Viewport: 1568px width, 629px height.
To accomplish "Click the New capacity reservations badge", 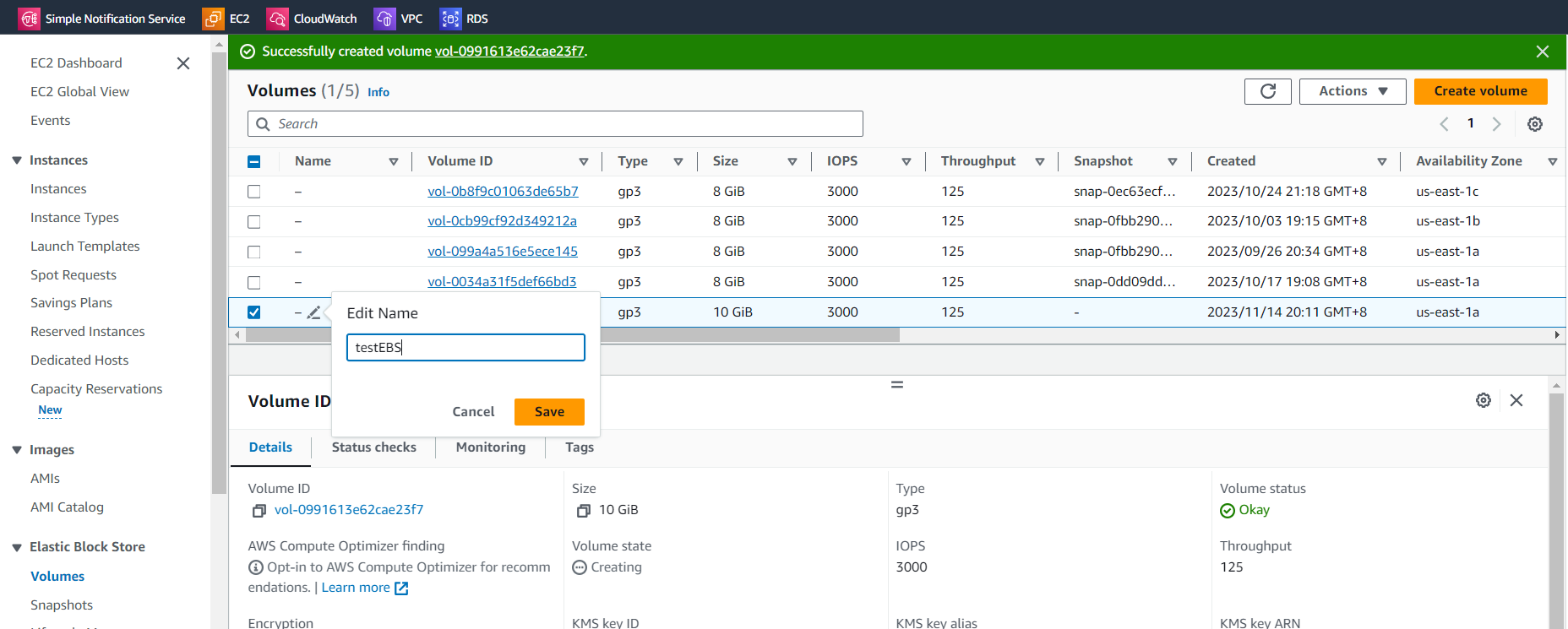I will tap(50, 410).
